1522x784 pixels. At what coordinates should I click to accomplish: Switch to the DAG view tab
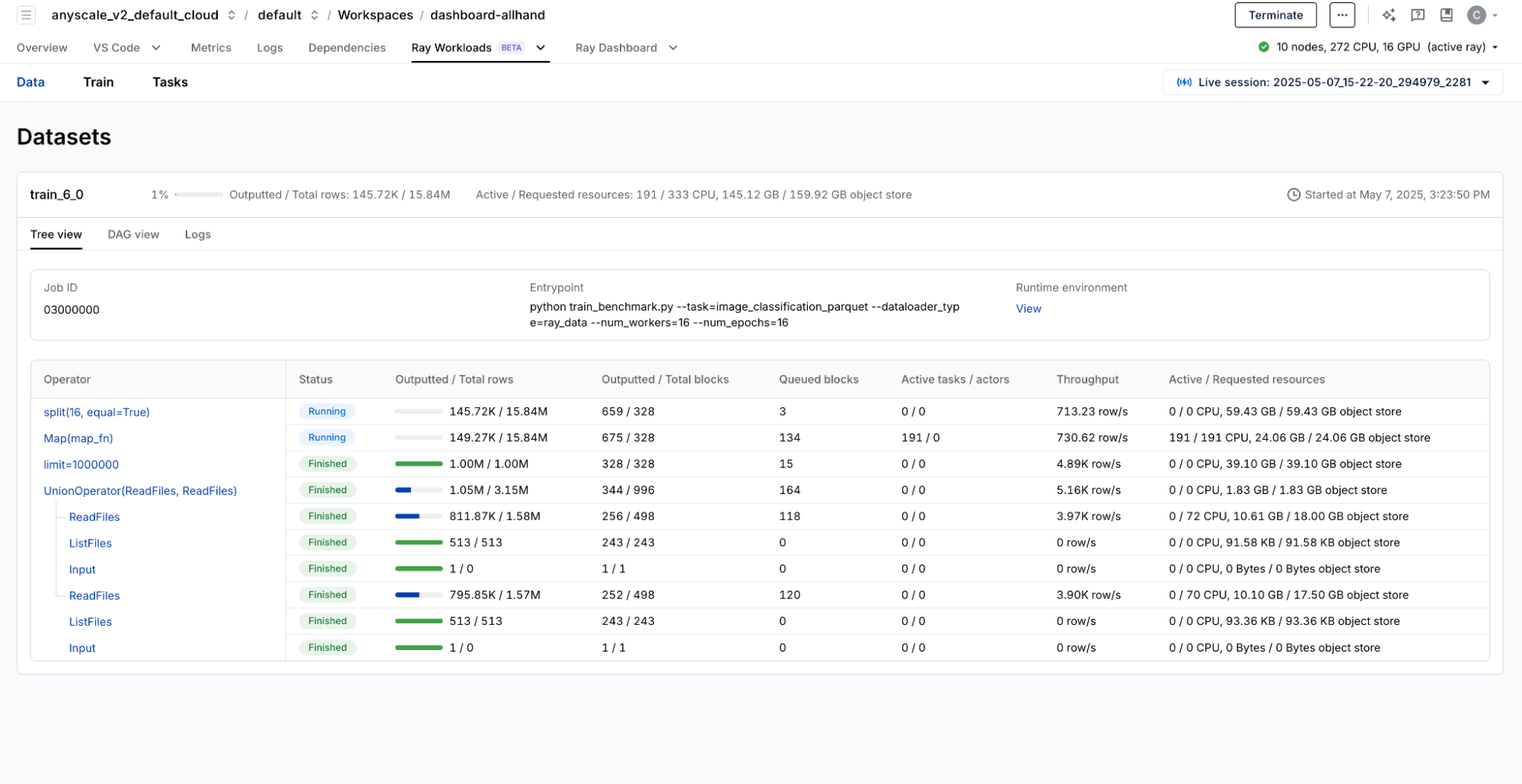(133, 234)
